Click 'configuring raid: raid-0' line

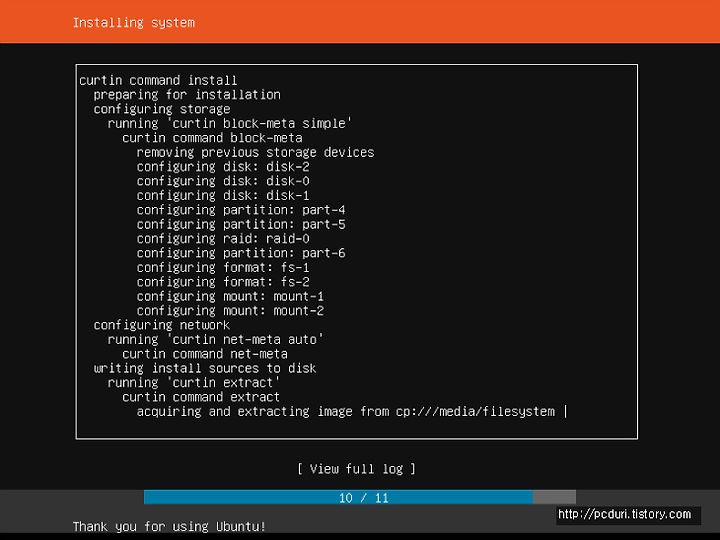[223, 239]
